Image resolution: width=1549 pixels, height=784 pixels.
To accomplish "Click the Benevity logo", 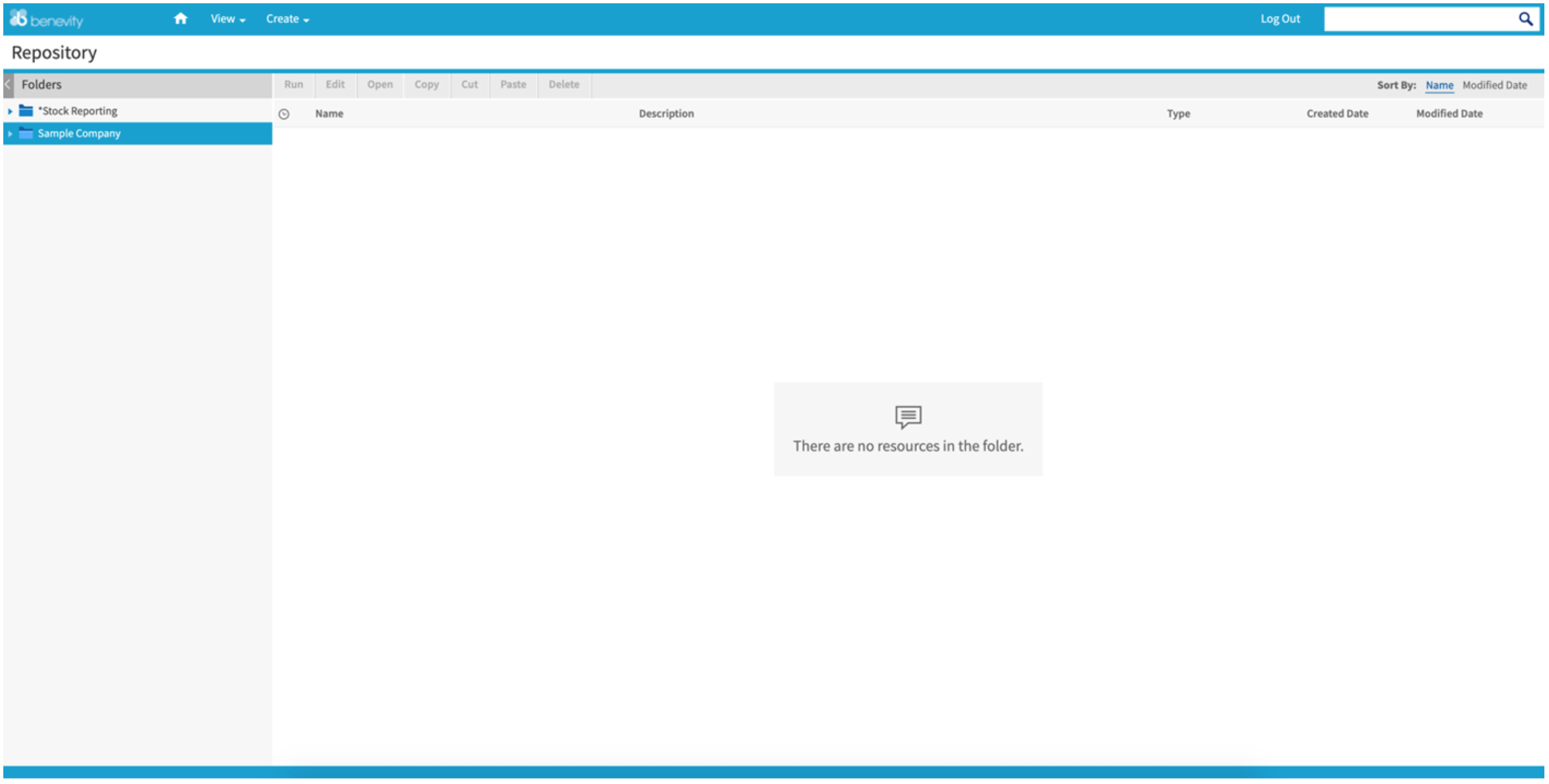I will tap(46, 18).
